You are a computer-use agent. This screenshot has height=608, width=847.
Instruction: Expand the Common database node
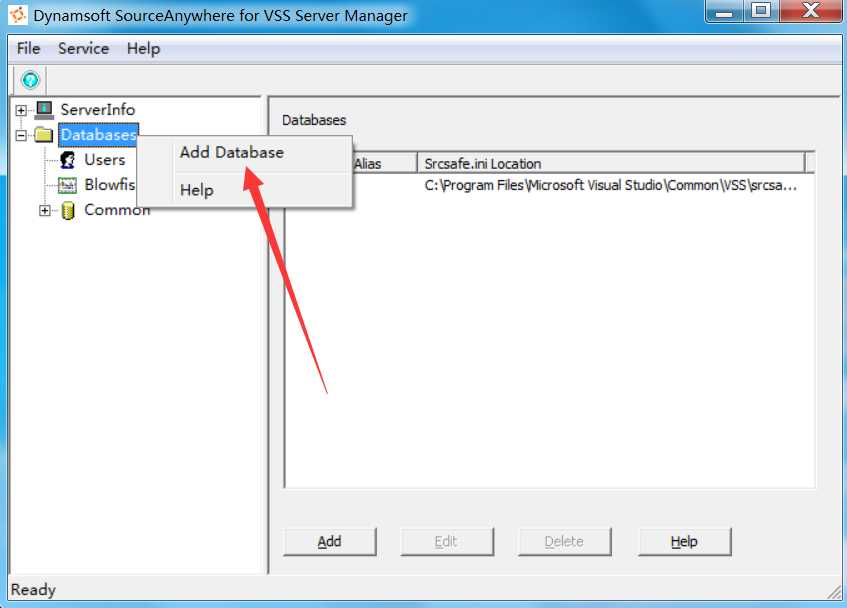[x=45, y=210]
